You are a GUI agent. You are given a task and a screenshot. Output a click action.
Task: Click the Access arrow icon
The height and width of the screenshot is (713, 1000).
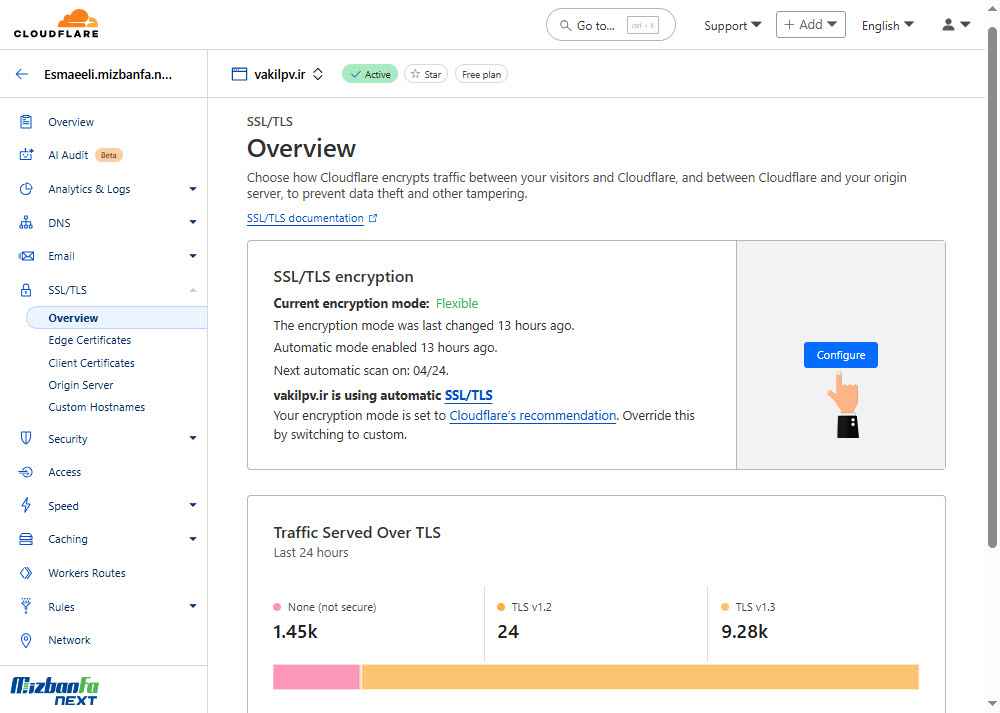point(26,472)
